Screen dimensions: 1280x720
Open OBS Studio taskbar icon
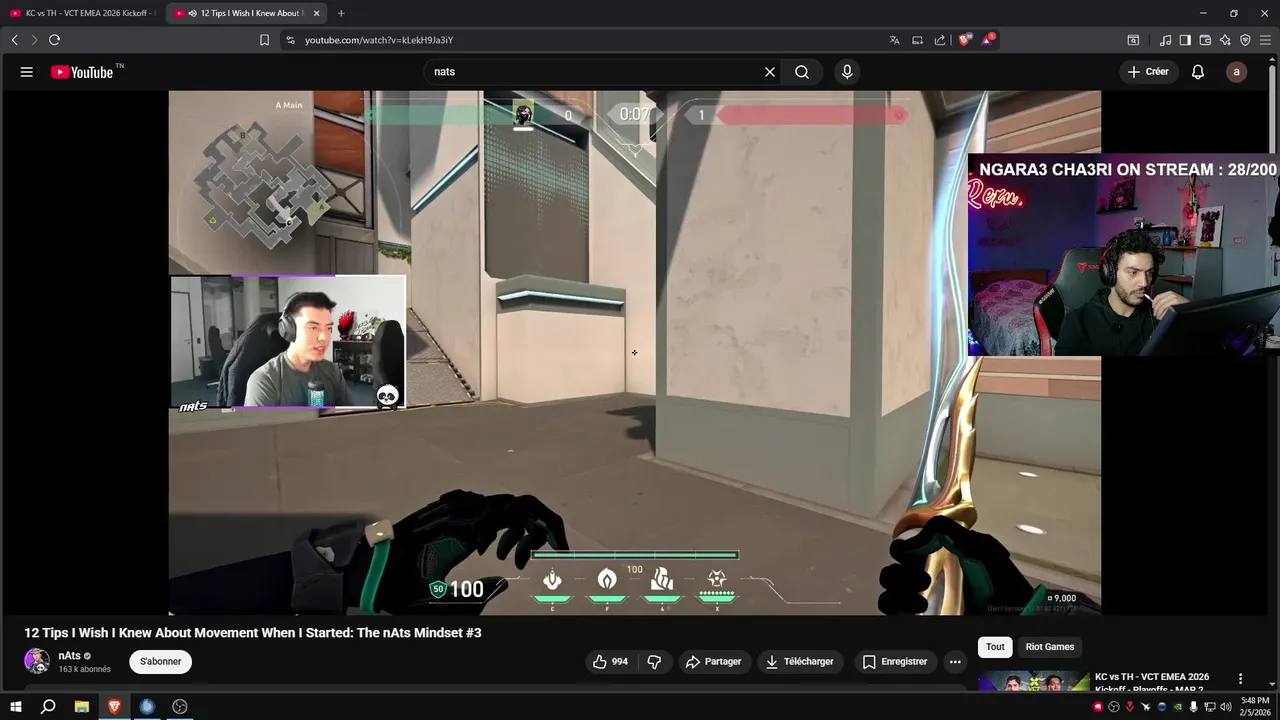tap(180, 706)
